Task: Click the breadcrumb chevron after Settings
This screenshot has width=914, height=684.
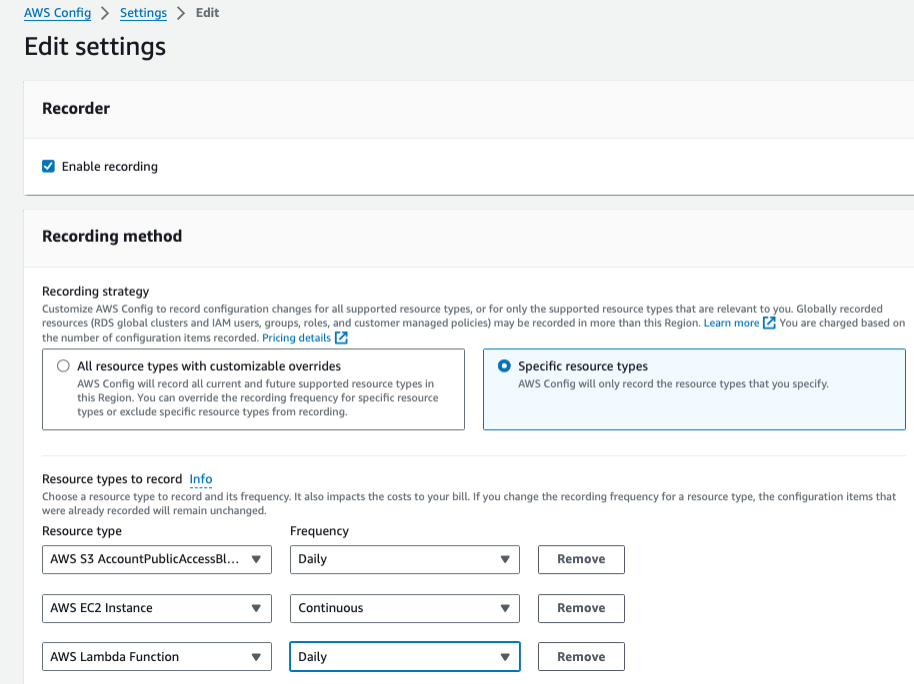Action: tap(181, 13)
